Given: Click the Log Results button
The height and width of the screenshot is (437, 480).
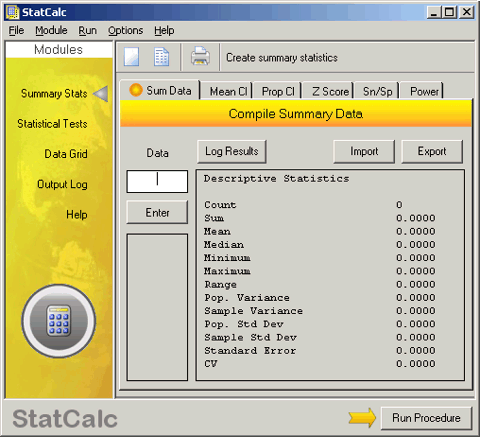Looking at the screenshot, I should click(232, 151).
